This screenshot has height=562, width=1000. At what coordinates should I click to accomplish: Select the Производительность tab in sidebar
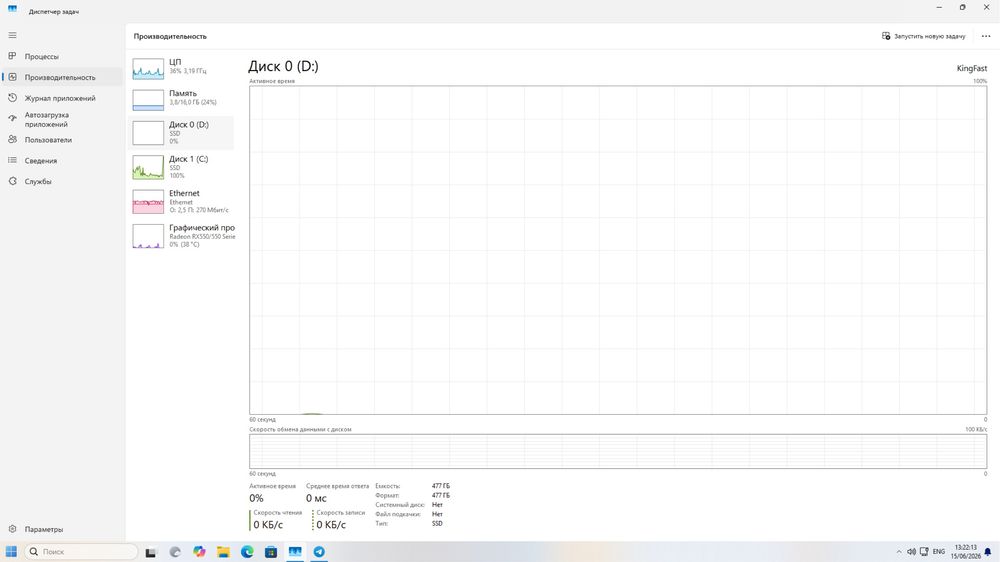coord(62,77)
